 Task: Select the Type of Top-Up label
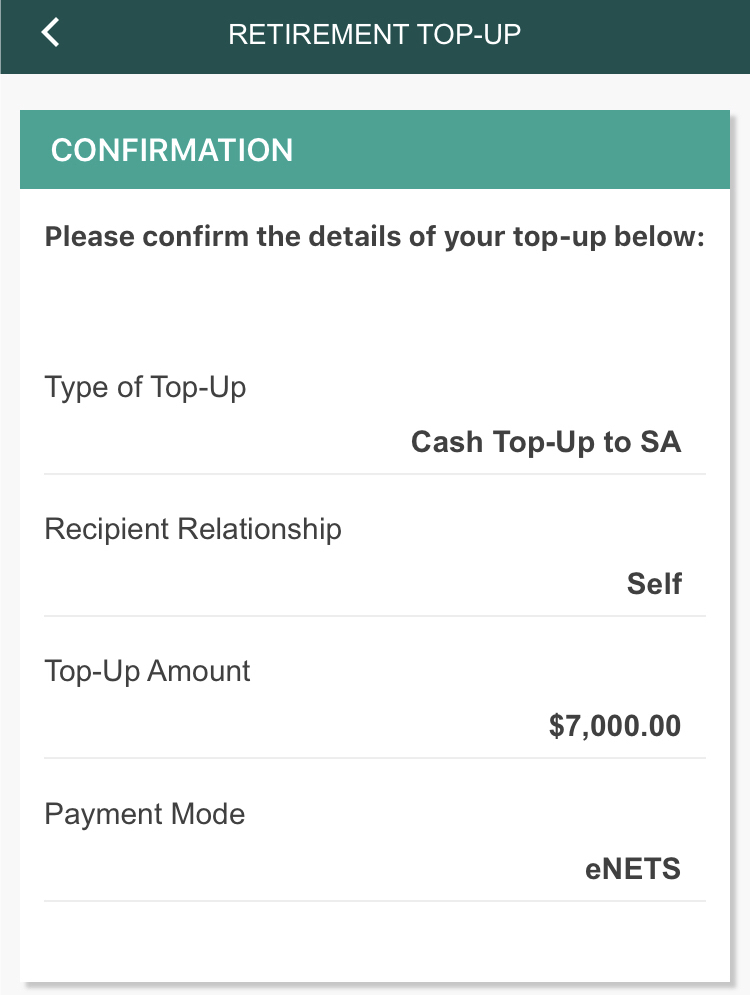point(145,387)
